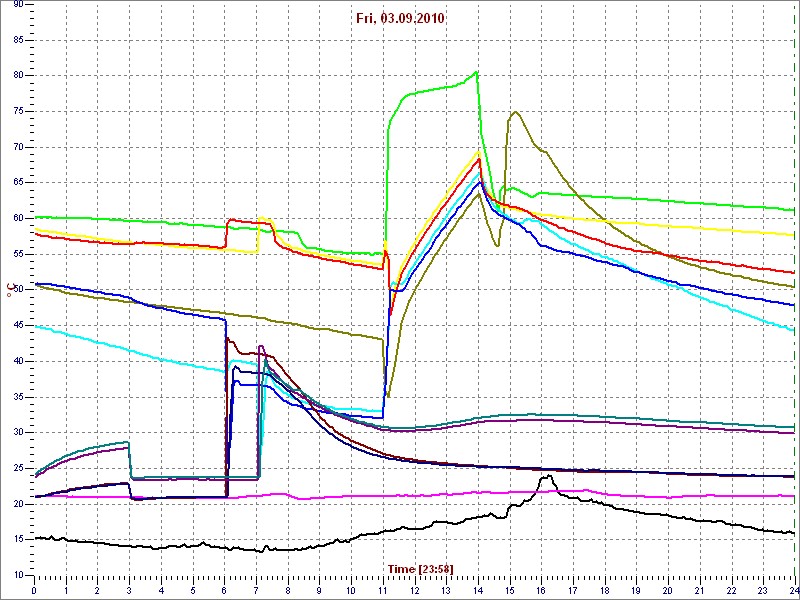Select the '20' label on the temperature axis
800x600 pixels.
17,504
